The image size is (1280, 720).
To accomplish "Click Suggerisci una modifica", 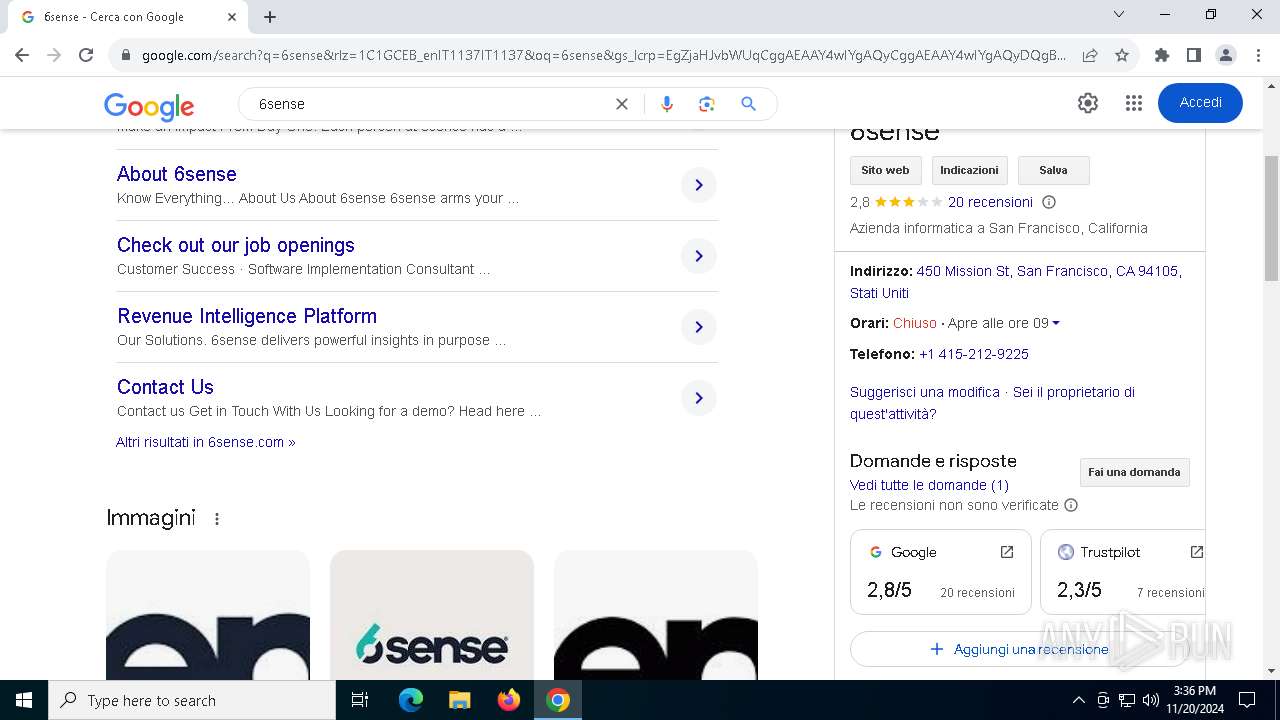I will click(925, 392).
